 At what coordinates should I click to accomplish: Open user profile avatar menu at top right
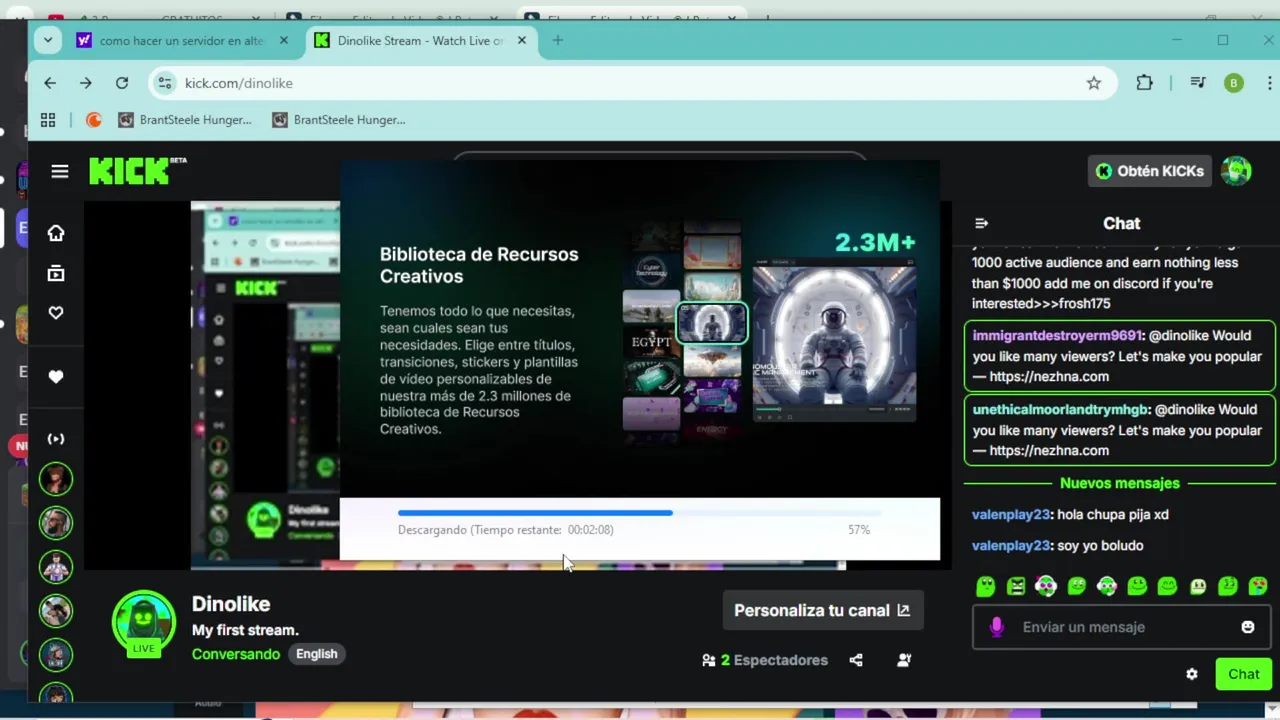pos(1236,171)
